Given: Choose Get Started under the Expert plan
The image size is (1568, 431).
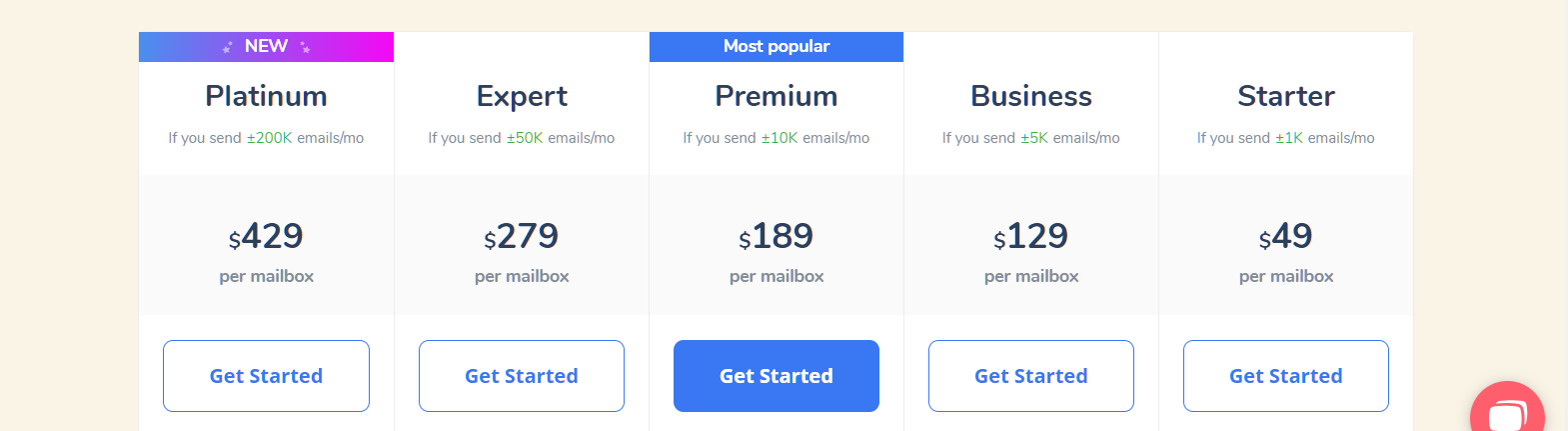Looking at the screenshot, I should (x=522, y=376).
